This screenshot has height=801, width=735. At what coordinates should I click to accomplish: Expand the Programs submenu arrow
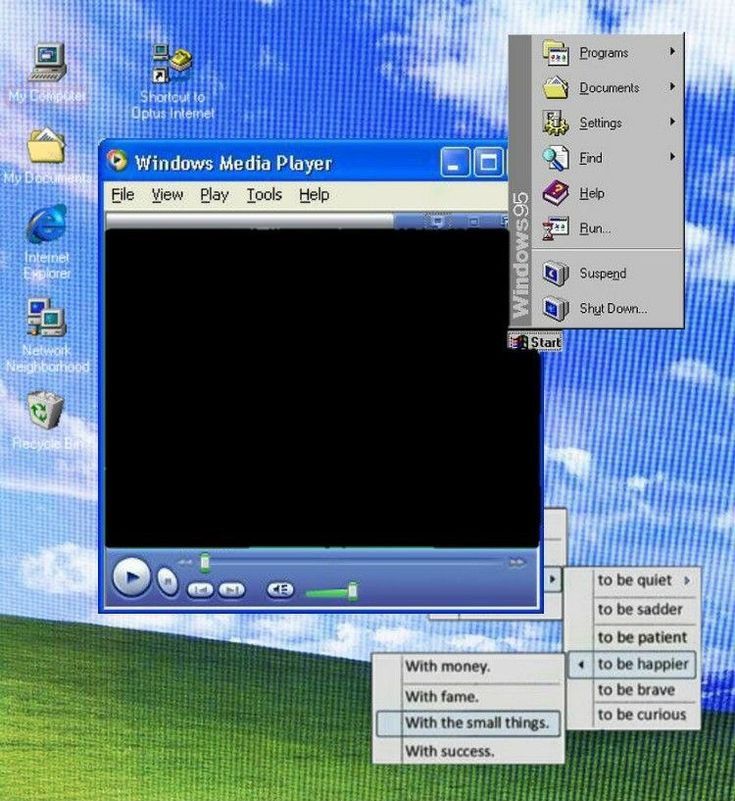tap(672, 51)
